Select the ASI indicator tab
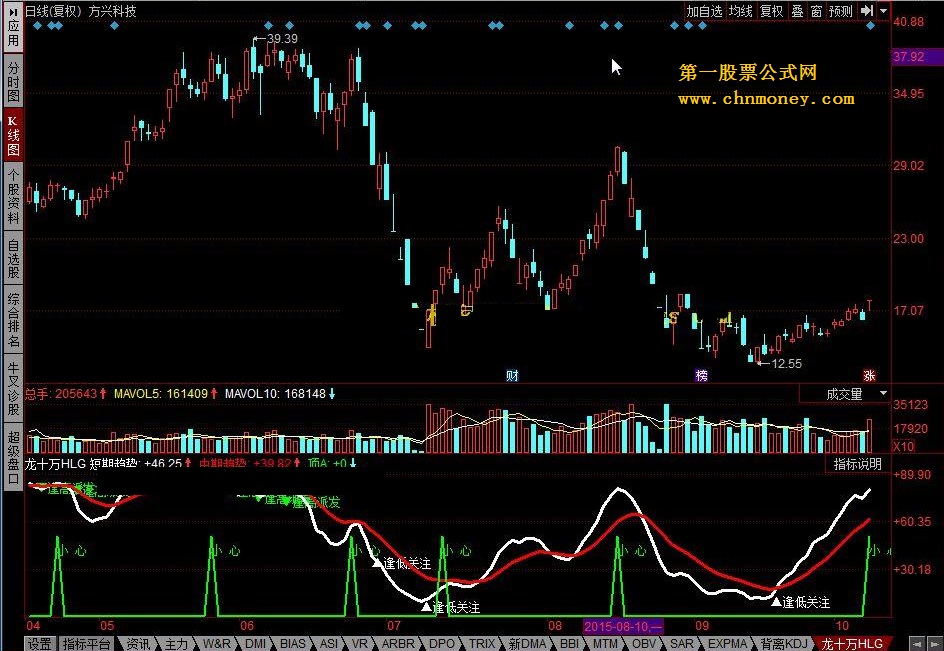 (x=329, y=644)
